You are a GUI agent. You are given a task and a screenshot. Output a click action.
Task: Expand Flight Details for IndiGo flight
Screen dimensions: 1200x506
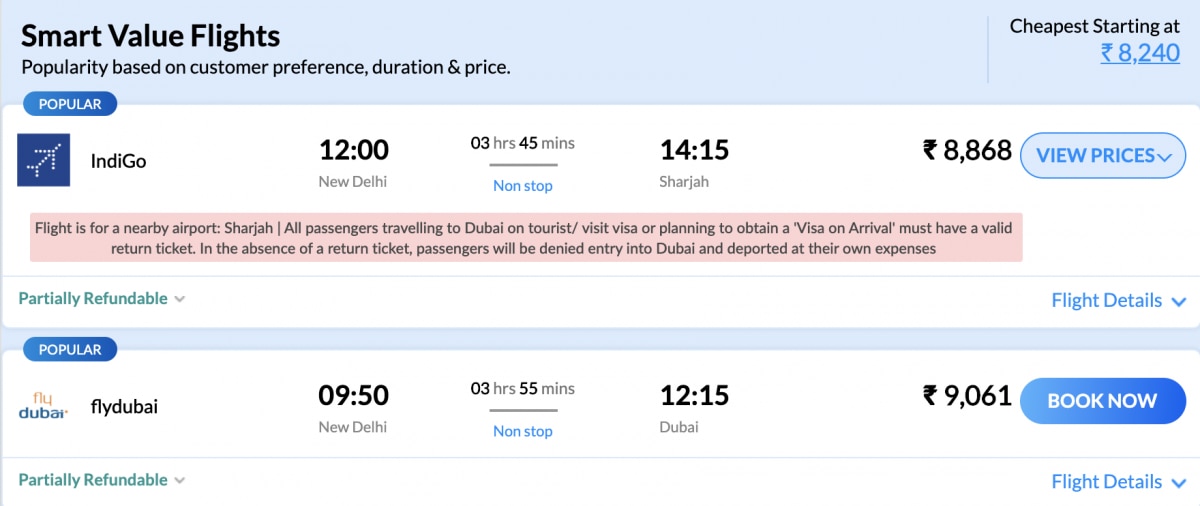point(1118,301)
